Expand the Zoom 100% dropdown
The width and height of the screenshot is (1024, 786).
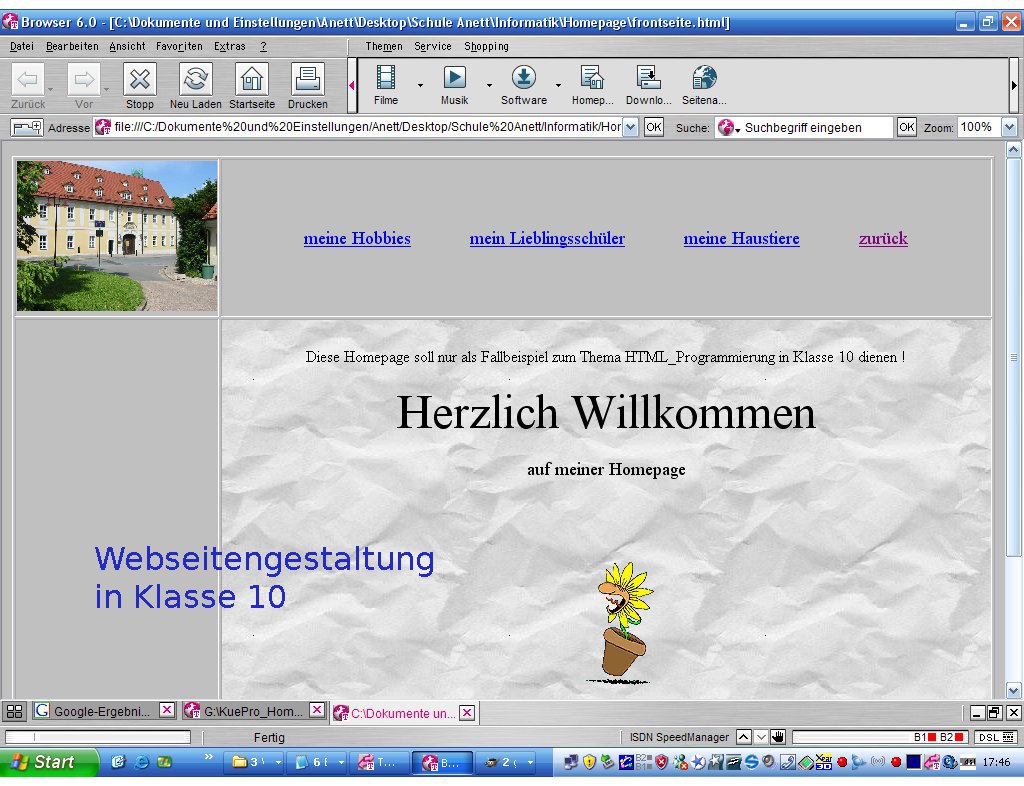[1008, 127]
